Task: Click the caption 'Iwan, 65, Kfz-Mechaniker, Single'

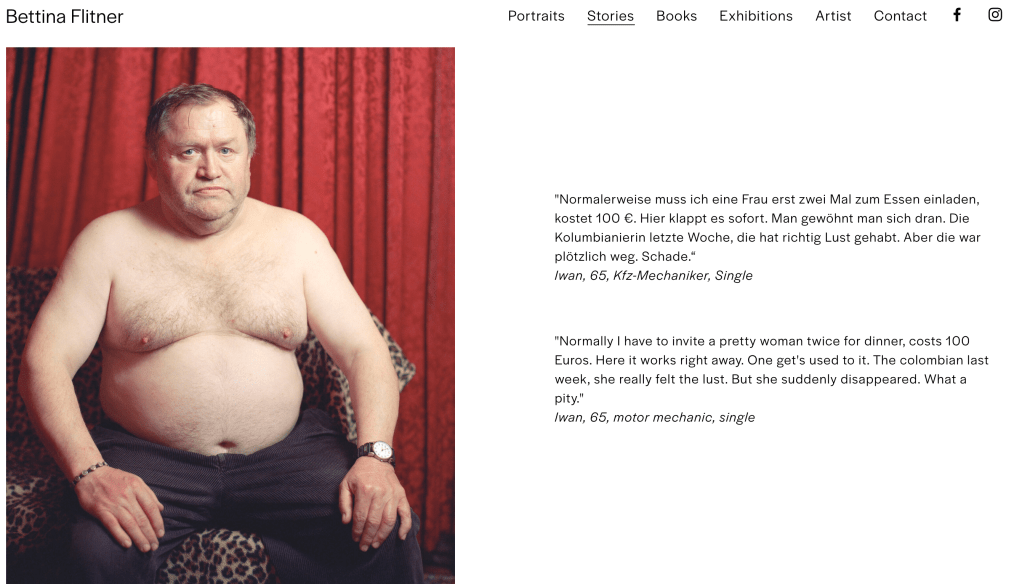Action: click(653, 275)
